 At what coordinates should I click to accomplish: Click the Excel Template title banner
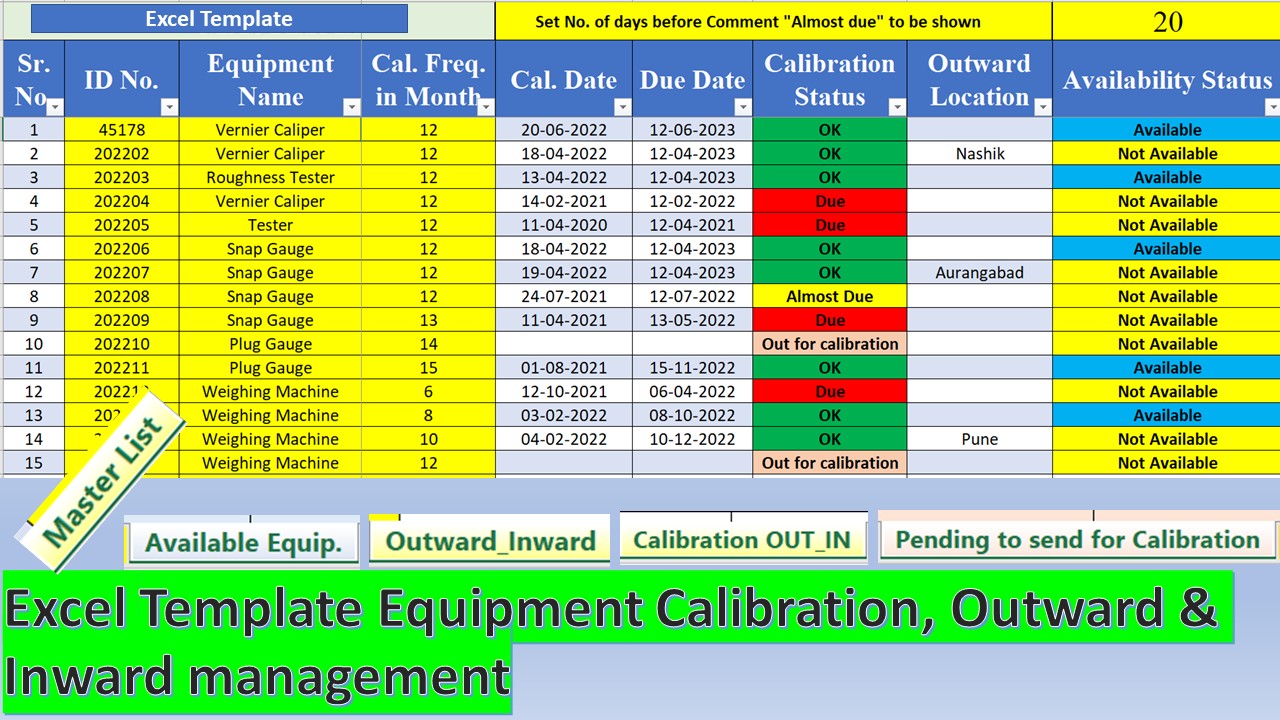219,19
